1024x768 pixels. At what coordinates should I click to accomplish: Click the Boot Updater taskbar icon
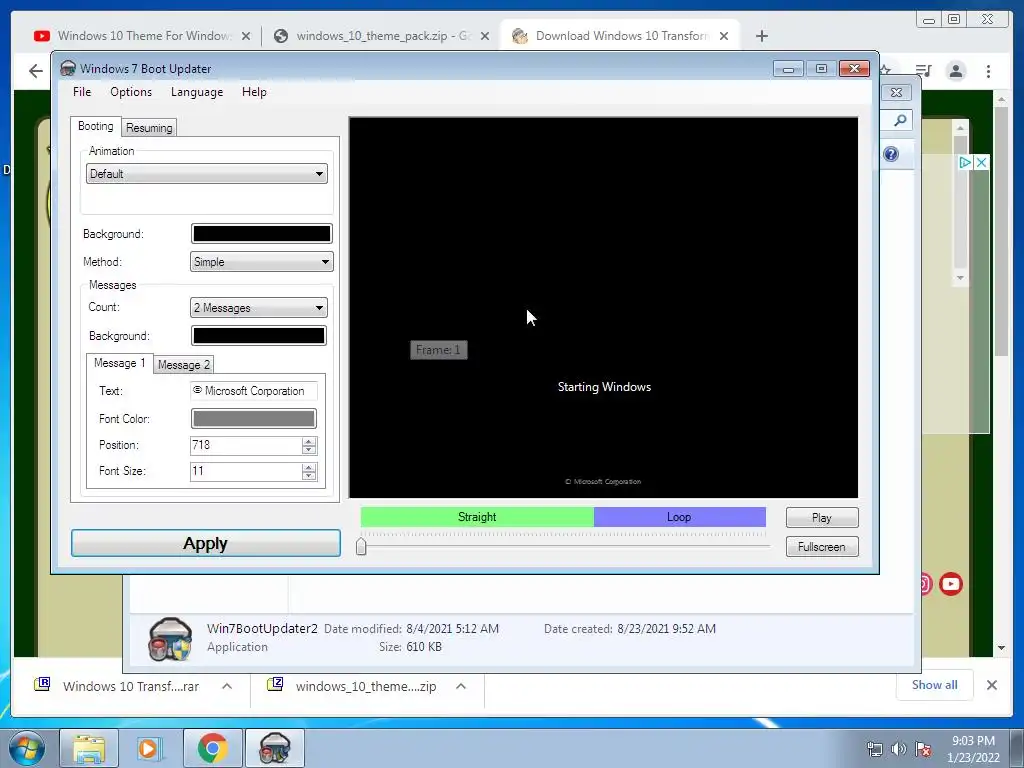point(274,748)
